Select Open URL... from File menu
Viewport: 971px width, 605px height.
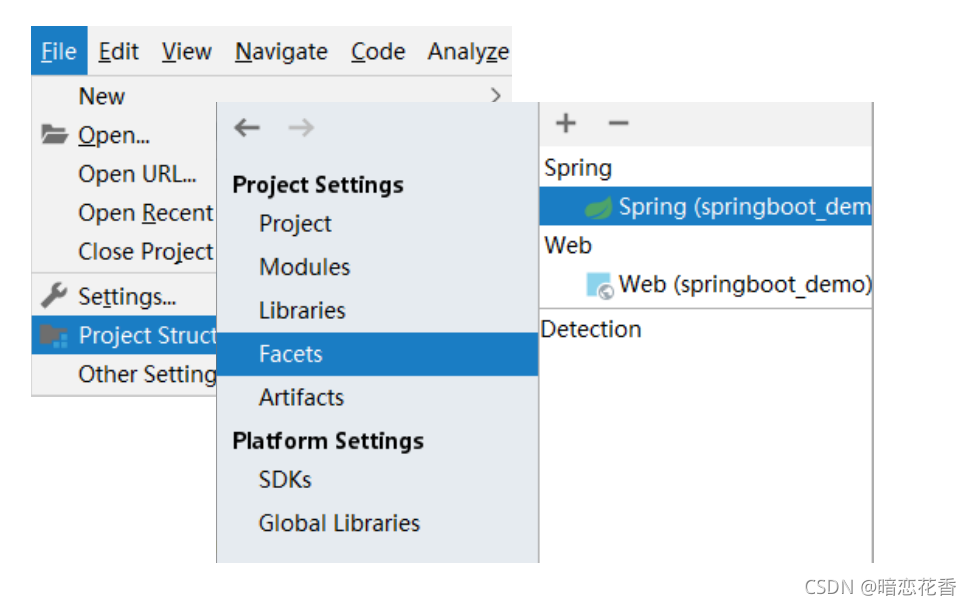(x=137, y=174)
